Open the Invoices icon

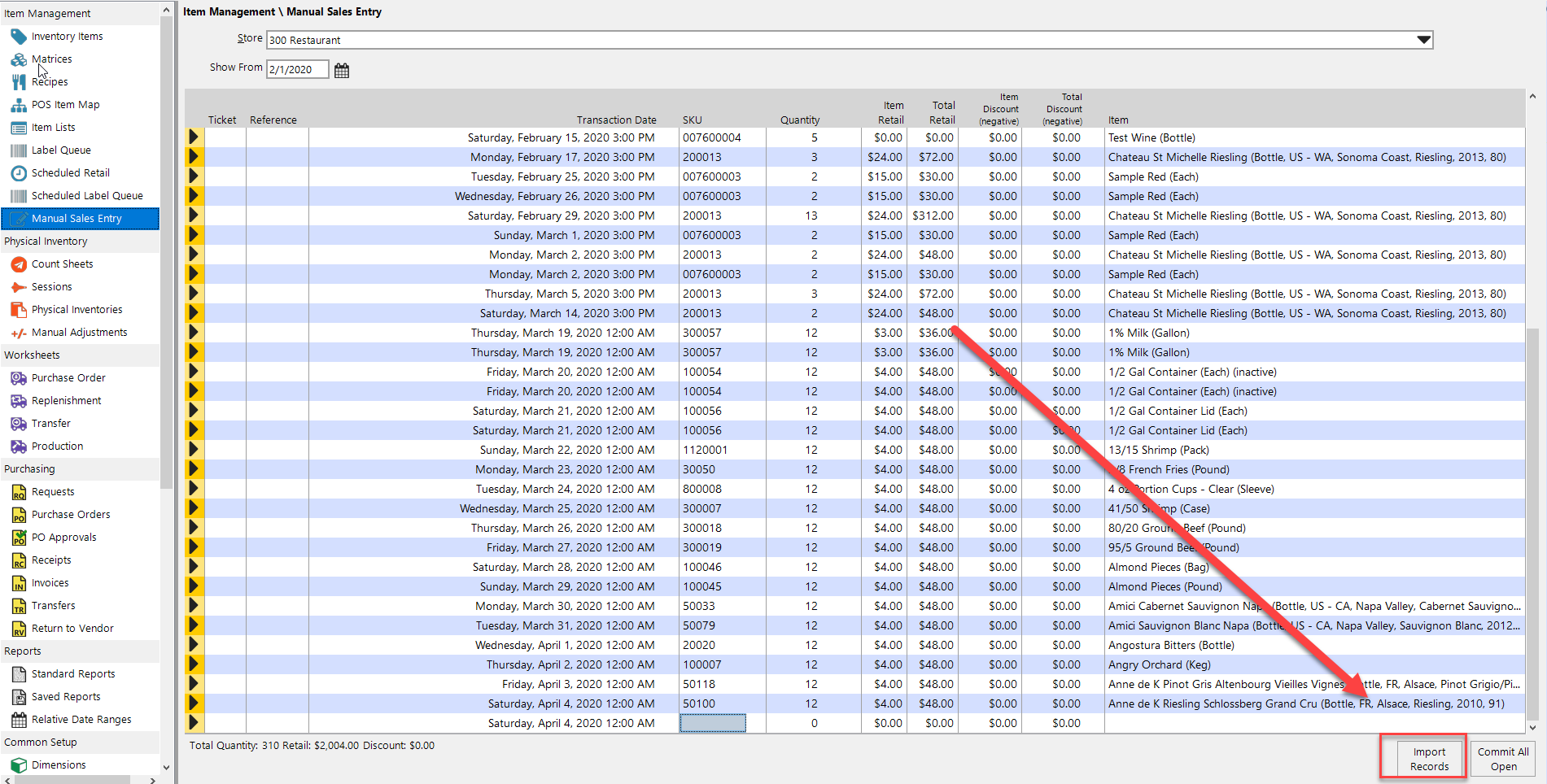coord(19,583)
